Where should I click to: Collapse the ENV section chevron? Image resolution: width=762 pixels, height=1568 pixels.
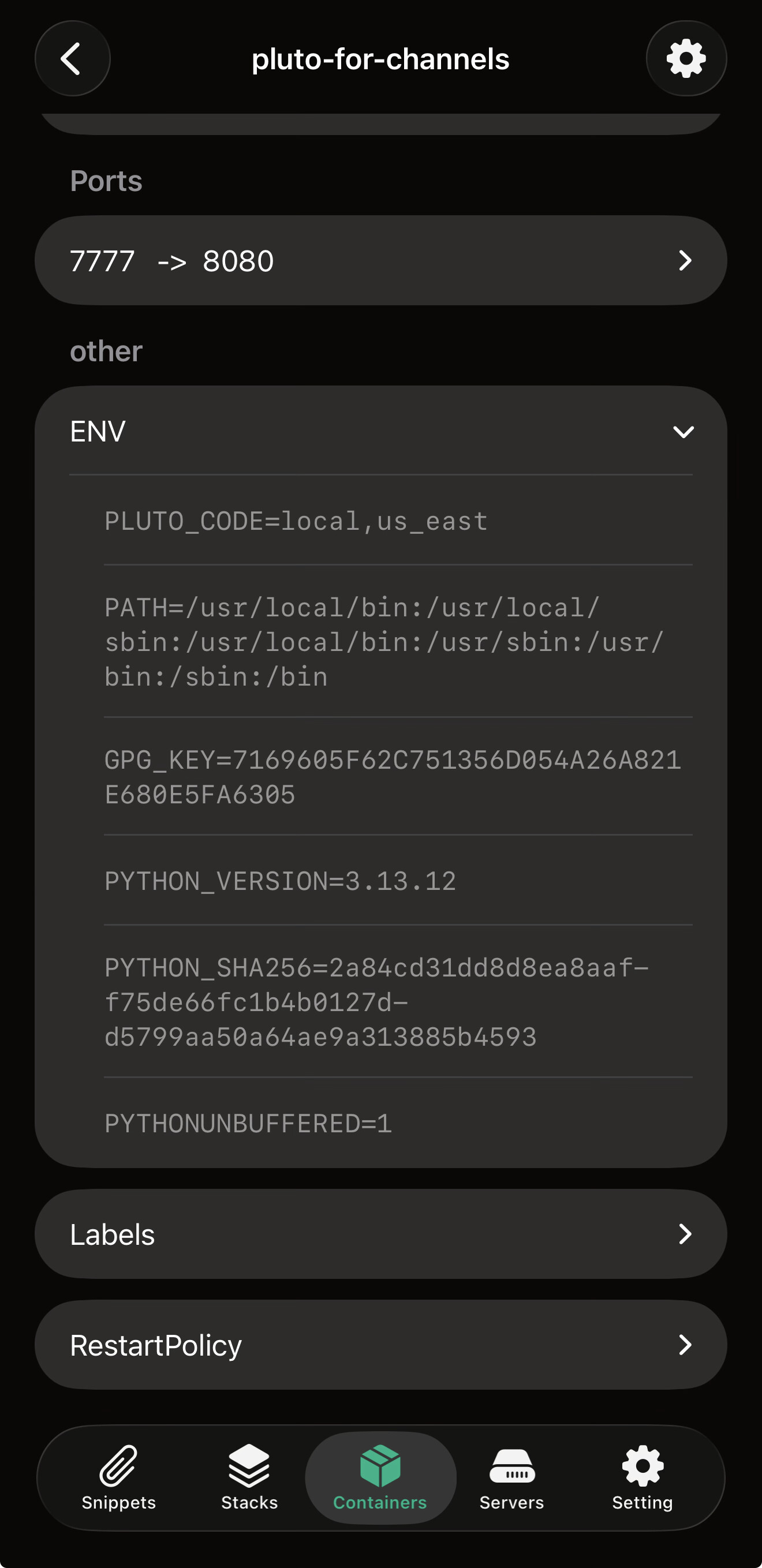pos(683,432)
